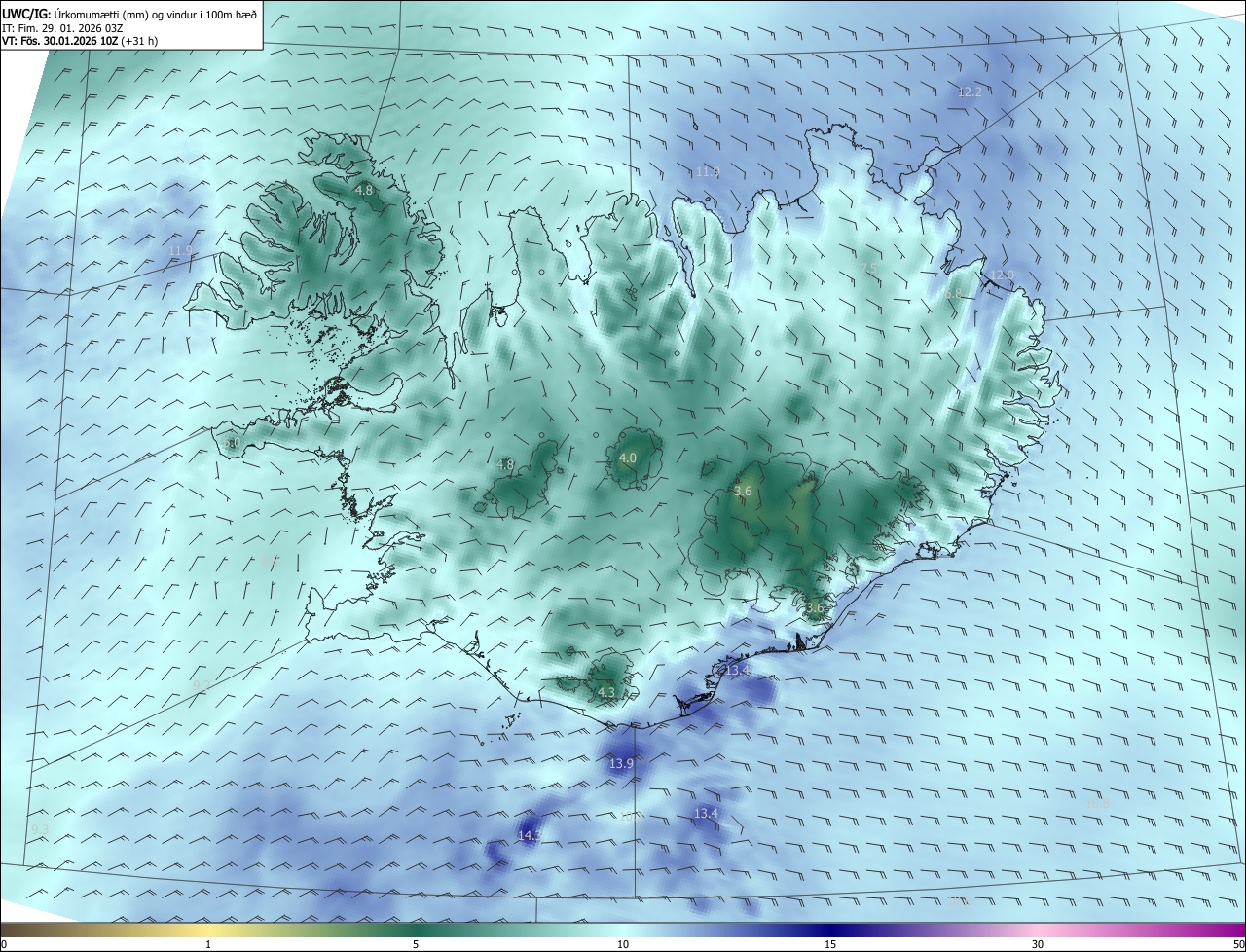Click the 13.9 value label off the coast
The width and height of the screenshot is (1246, 952).
click(621, 764)
